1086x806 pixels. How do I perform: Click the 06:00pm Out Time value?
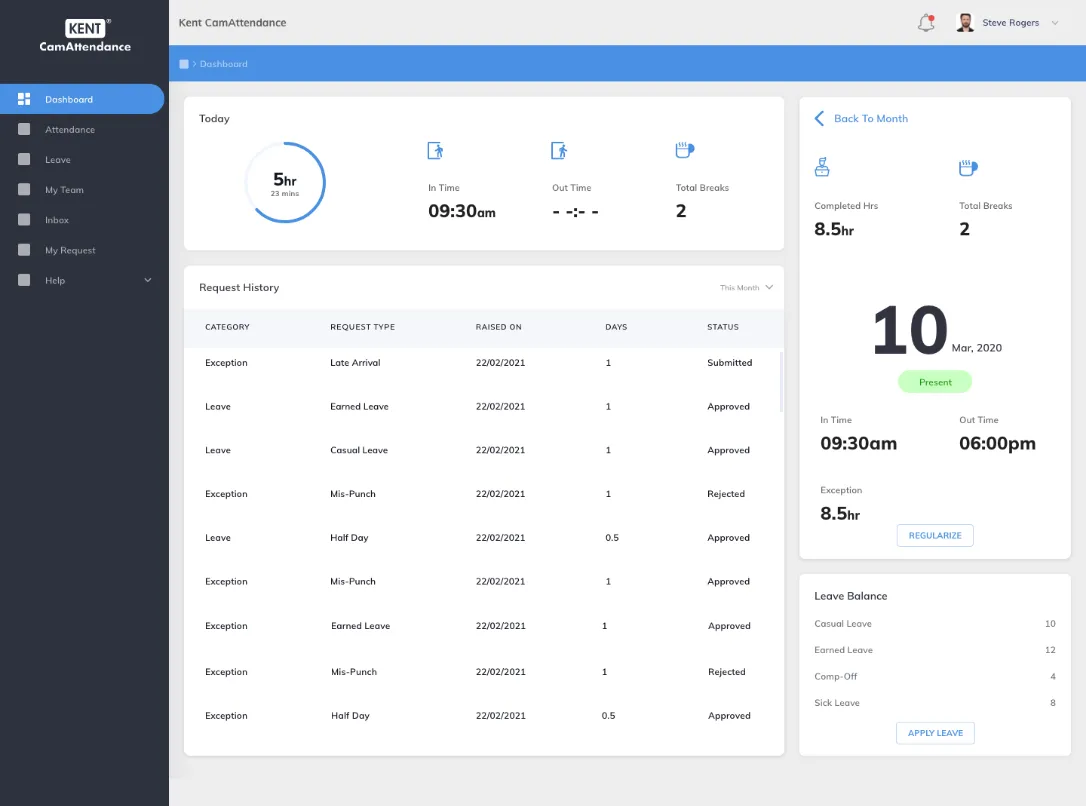(997, 443)
